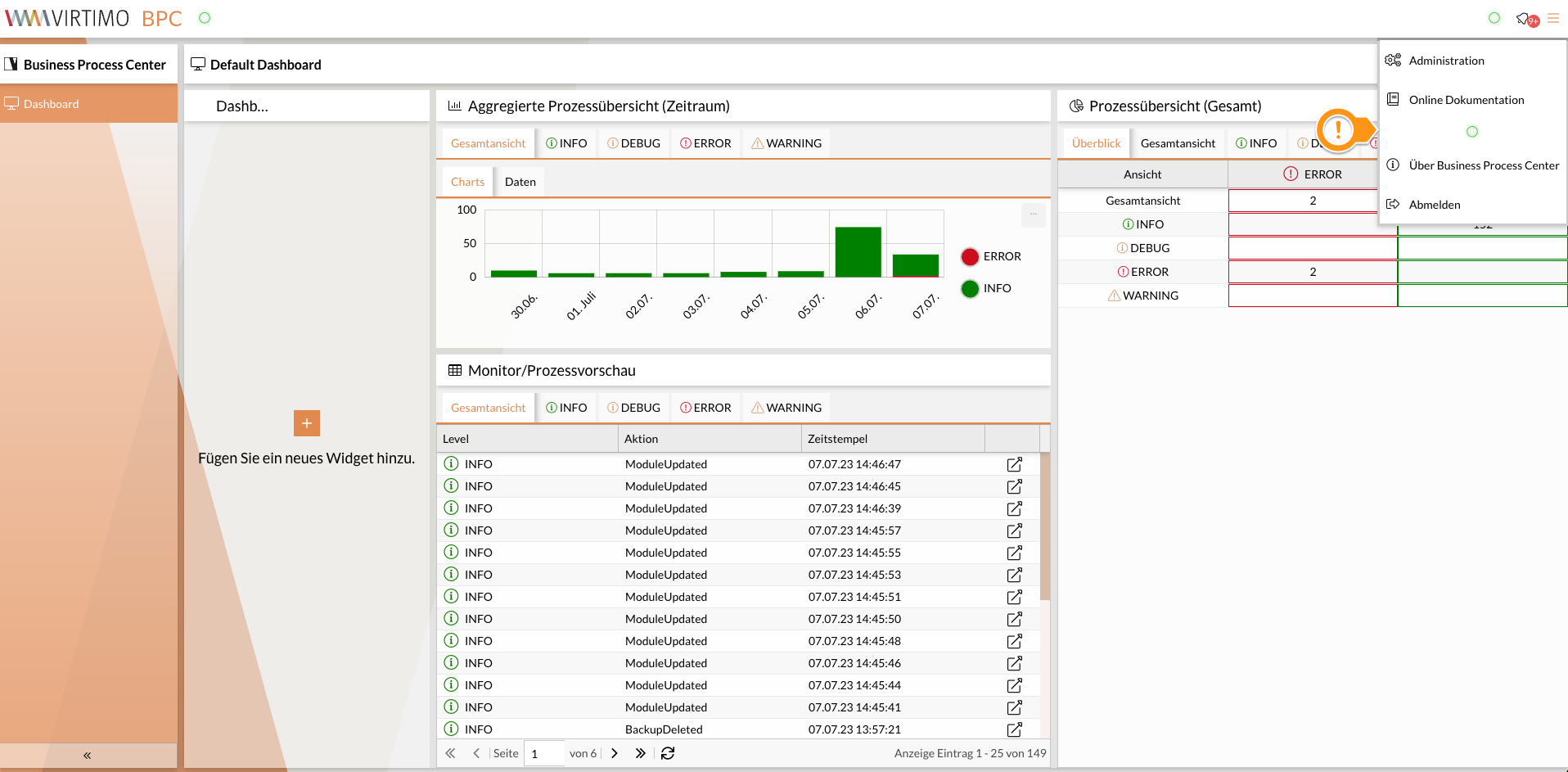Select WARNING tab in Monitor/Prozessvorschau

tap(786, 408)
